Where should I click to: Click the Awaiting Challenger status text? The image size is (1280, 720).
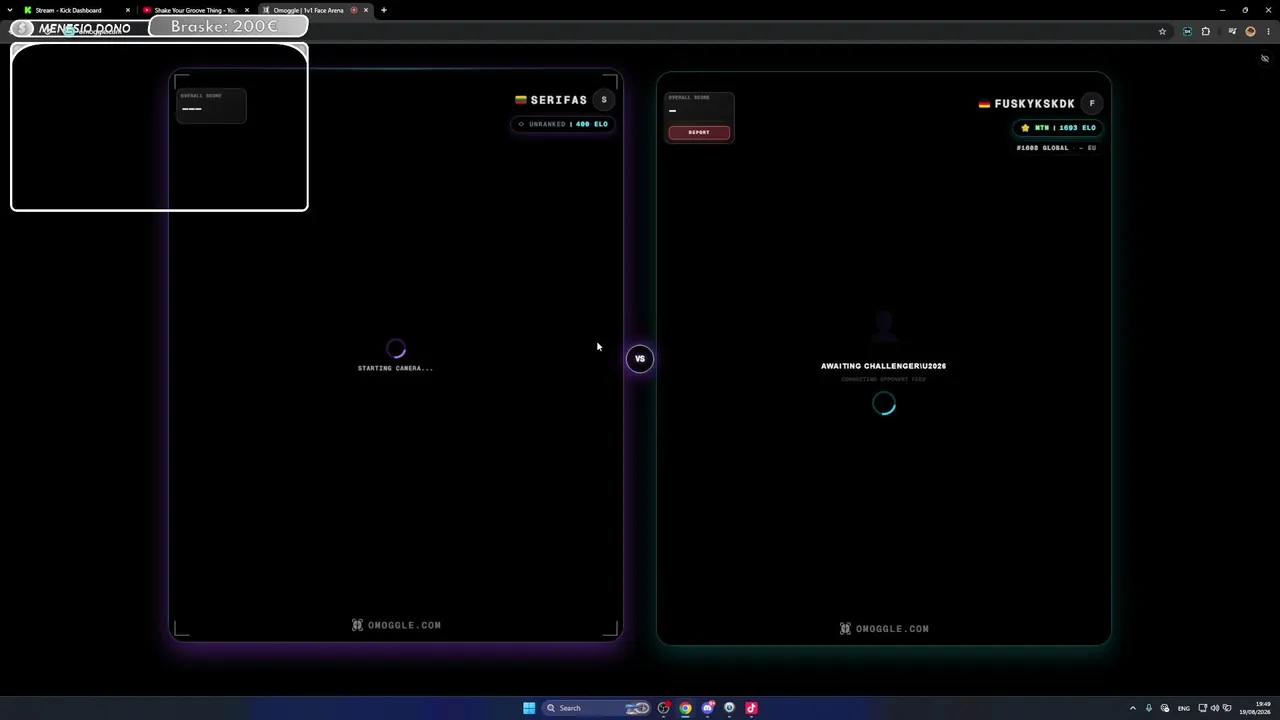[x=883, y=366]
